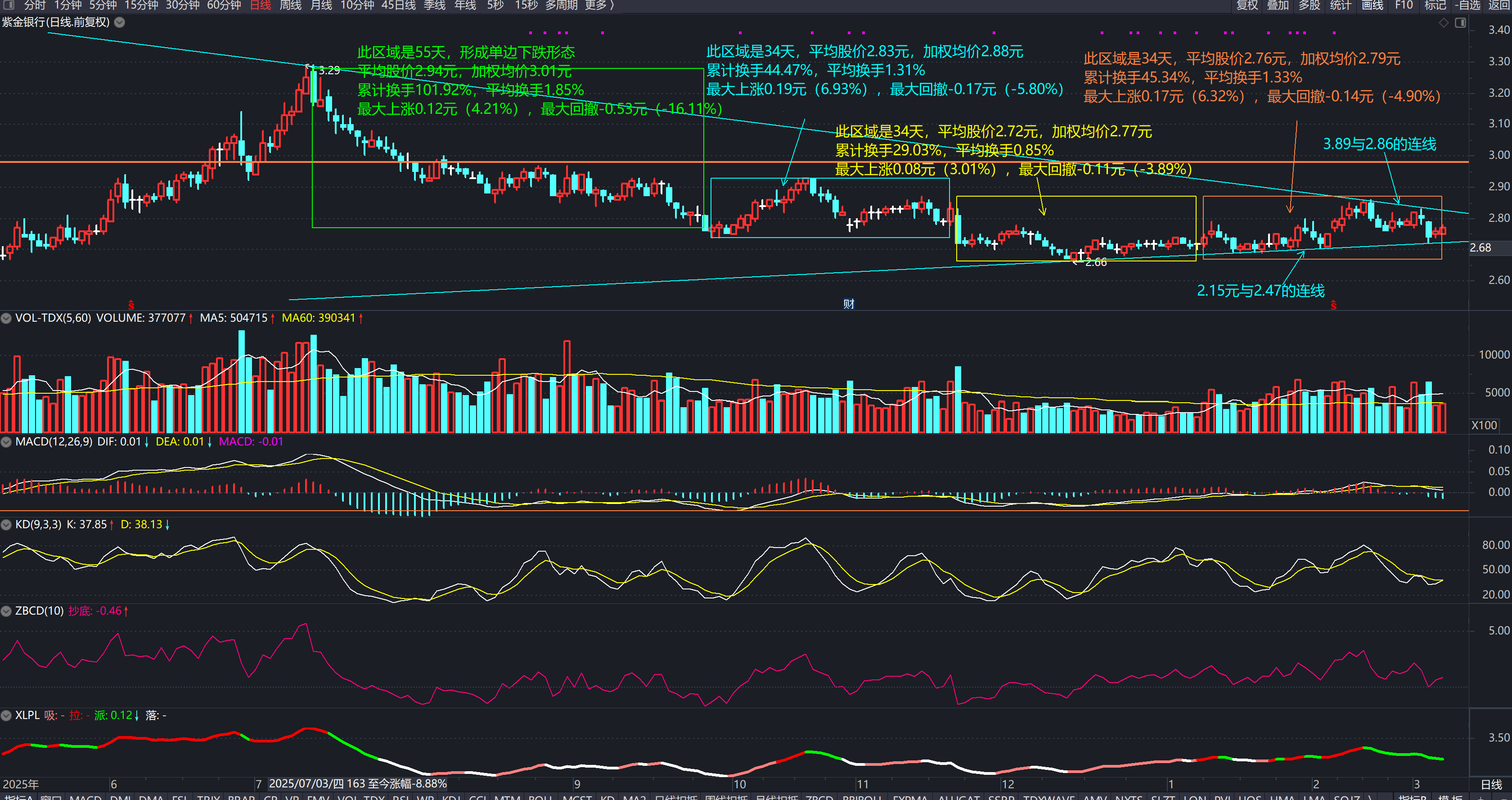The image size is (1512, 800).
Task: Switch to 周线 weekly period tab
Action: [290, 5]
